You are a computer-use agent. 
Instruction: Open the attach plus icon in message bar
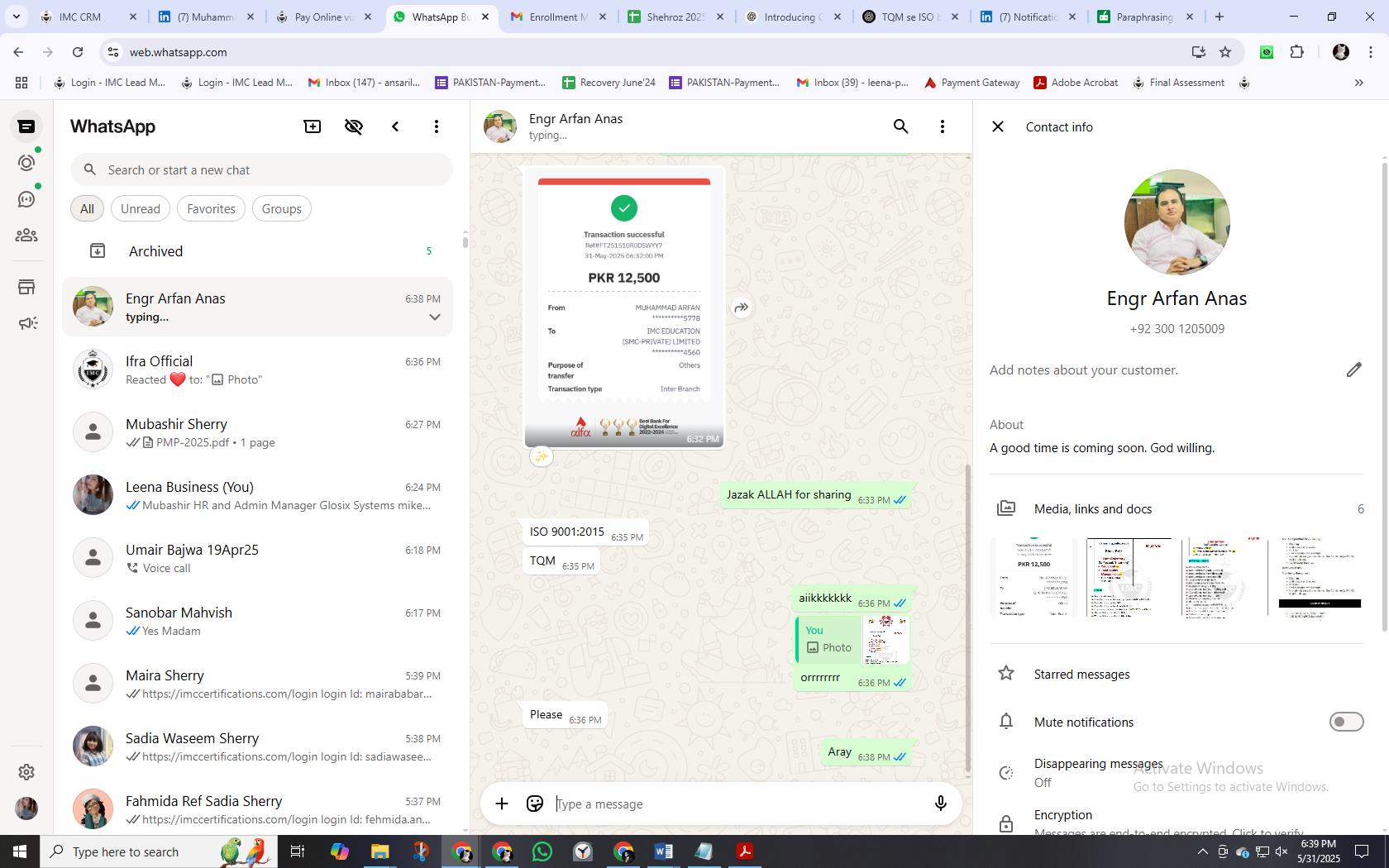(x=502, y=804)
